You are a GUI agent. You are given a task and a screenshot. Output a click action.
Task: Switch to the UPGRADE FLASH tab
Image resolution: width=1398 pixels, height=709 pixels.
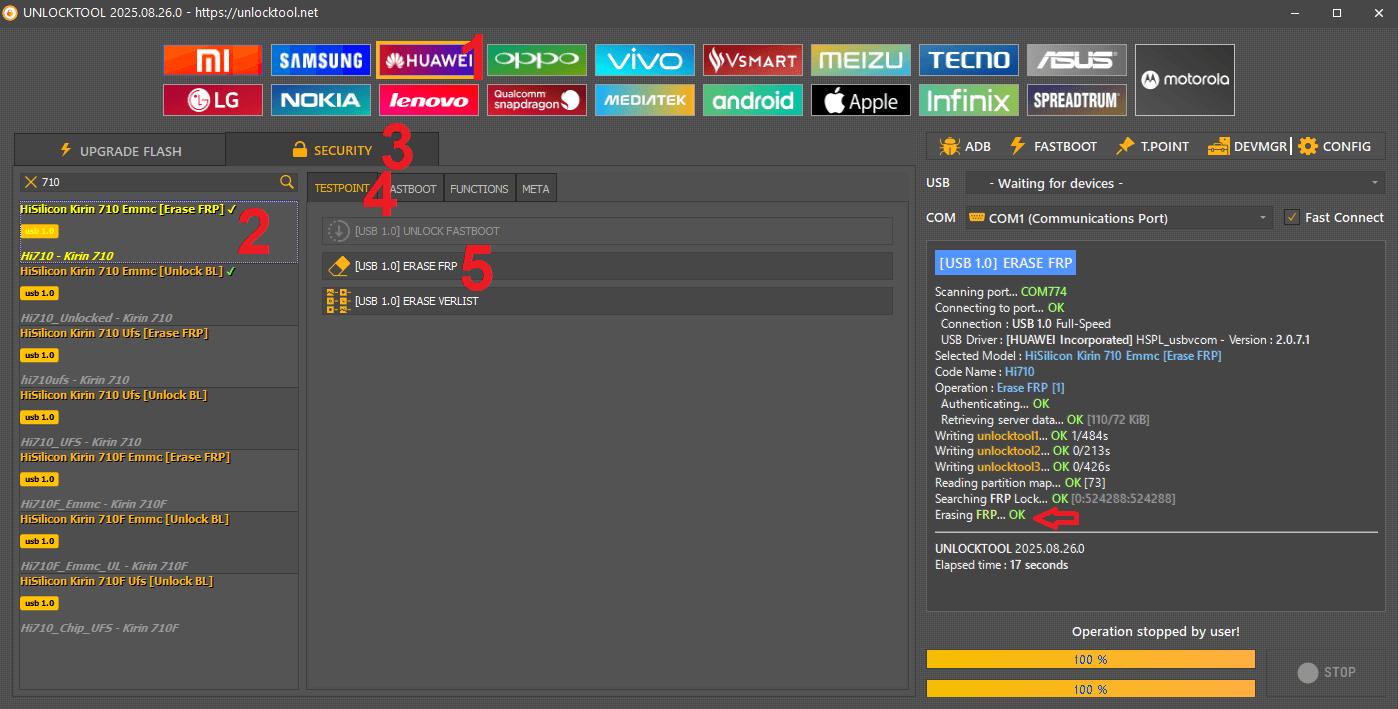pyautogui.click(x=120, y=151)
